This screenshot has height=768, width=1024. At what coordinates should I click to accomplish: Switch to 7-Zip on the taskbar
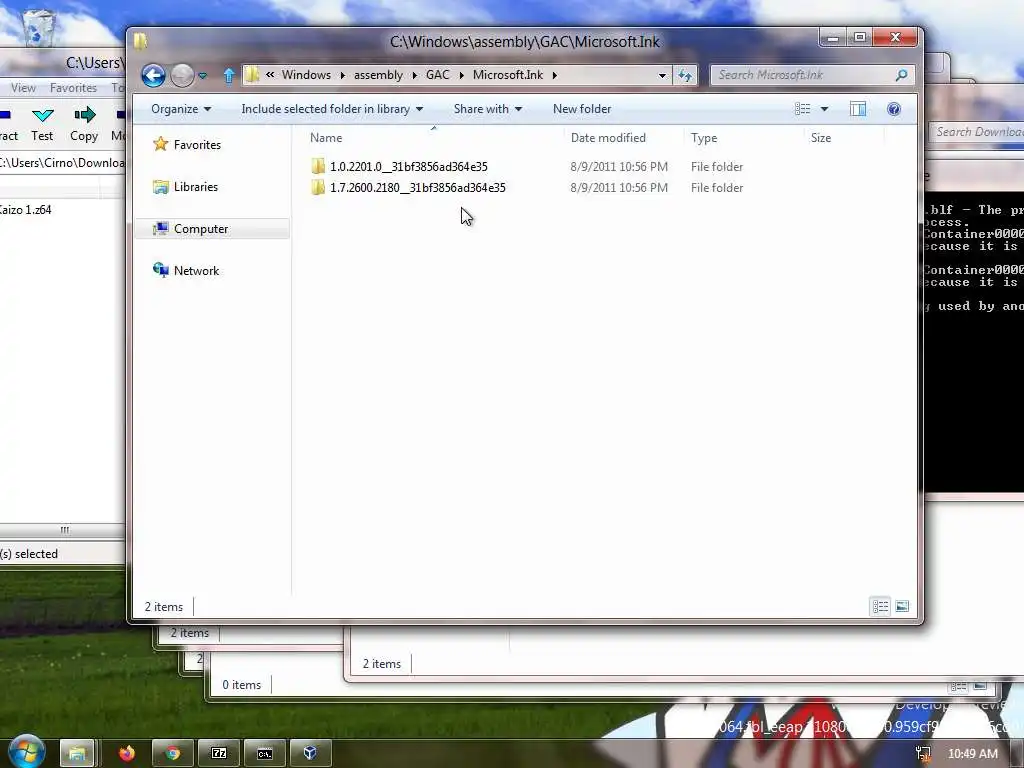tap(219, 754)
